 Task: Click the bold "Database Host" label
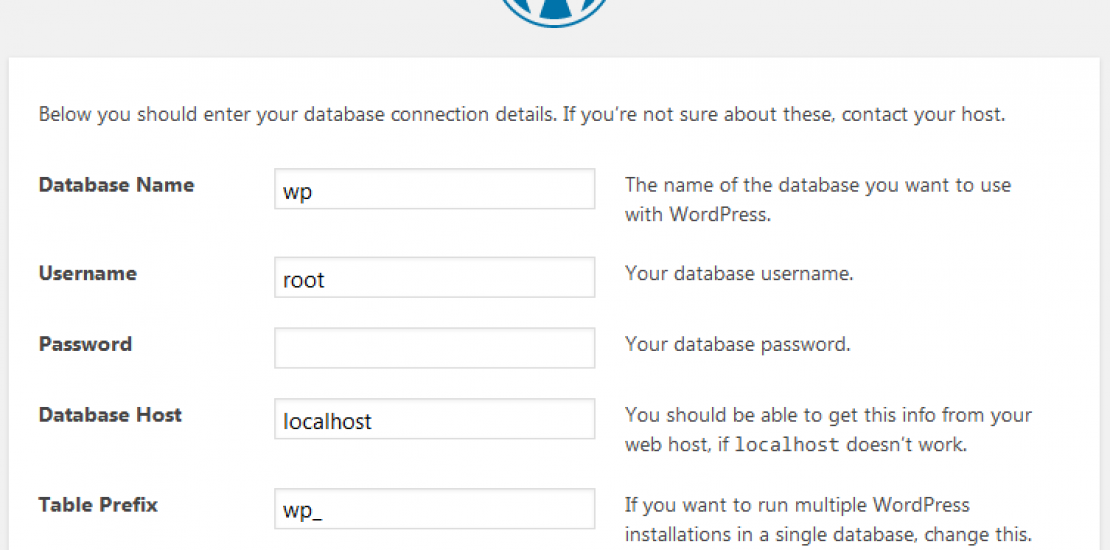pyautogui.click(x=110, y=415)
